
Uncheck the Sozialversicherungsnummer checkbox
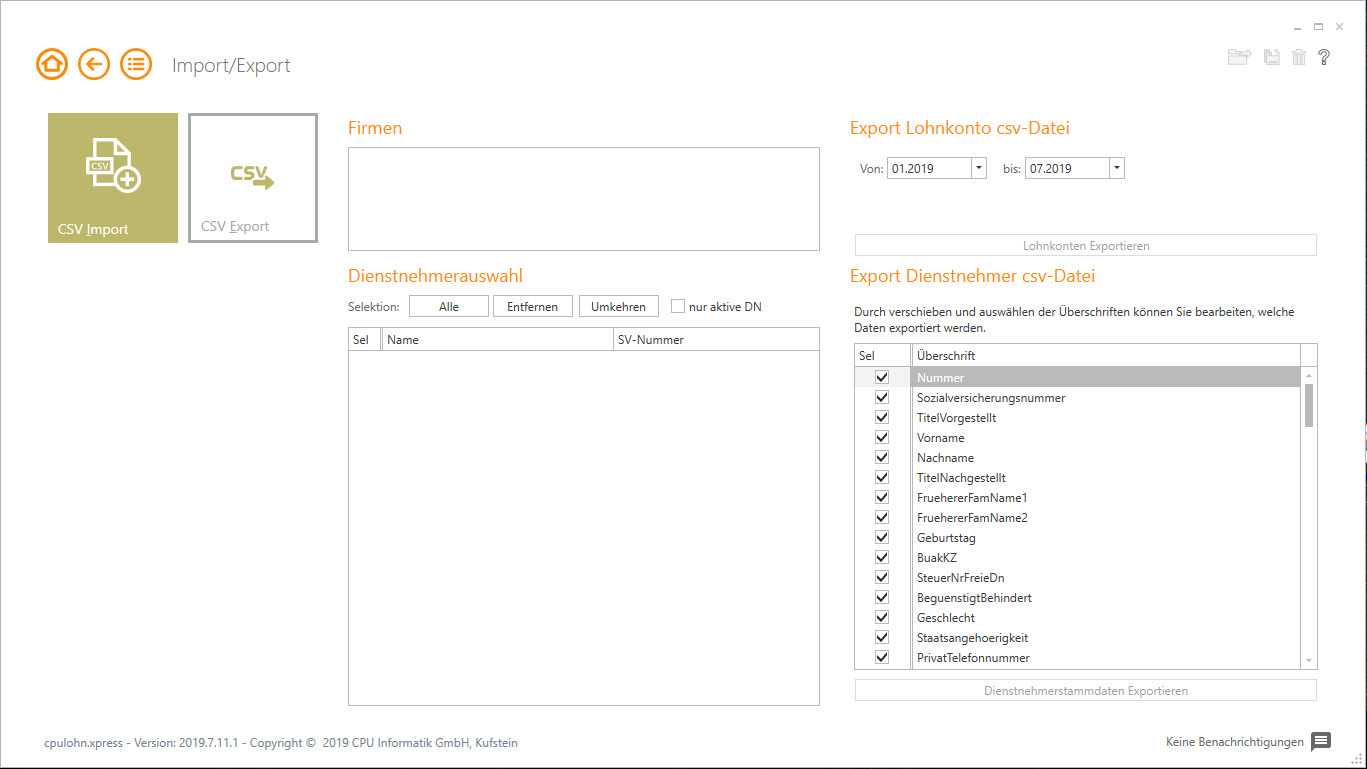[882, 397]
